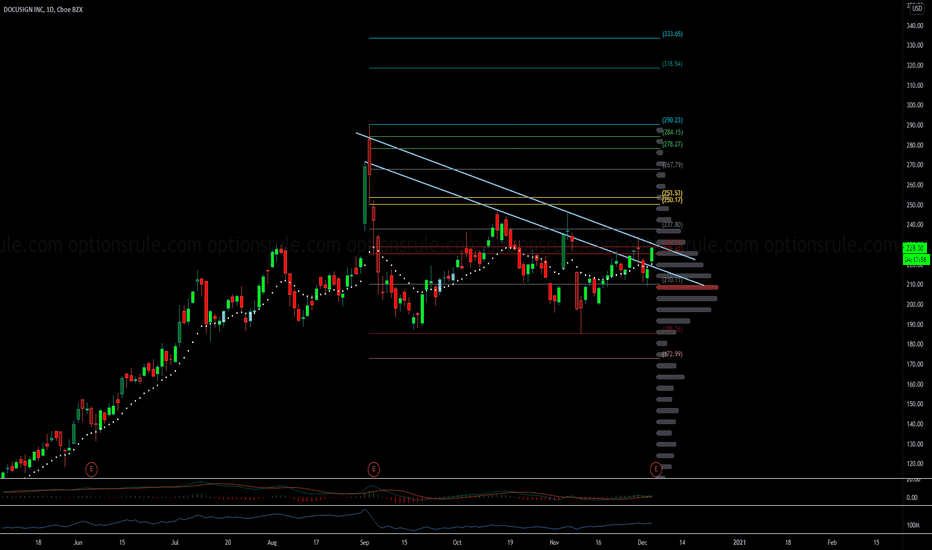Click the 150.00 price axis label
The width and height of the screenshot is (932, 550).
tap(915, 404)
